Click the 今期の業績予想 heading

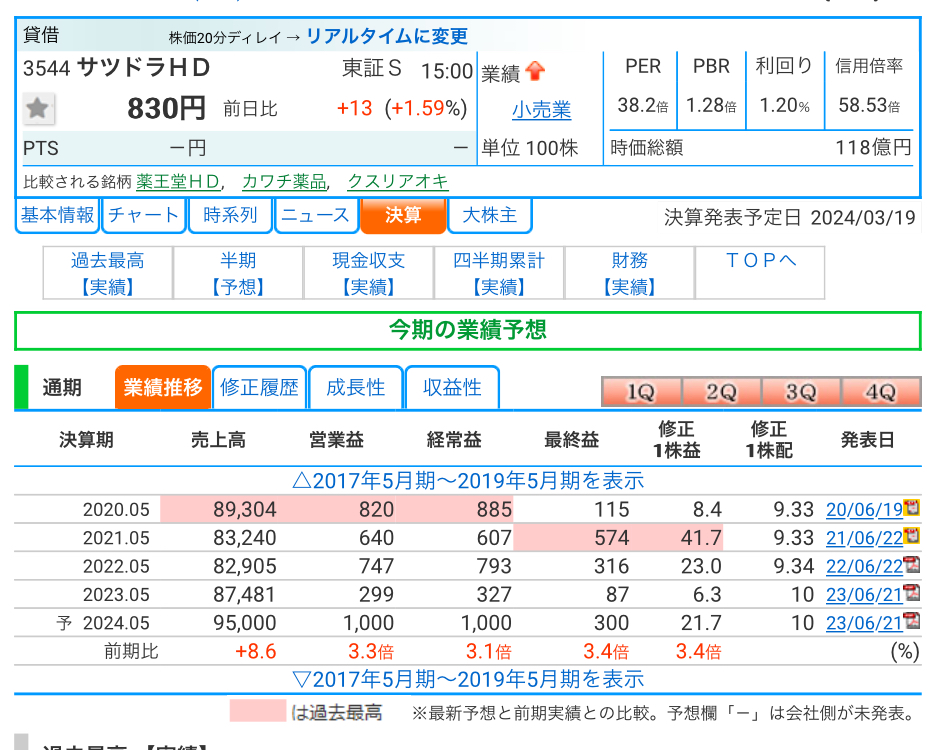(x=468, y=330)
